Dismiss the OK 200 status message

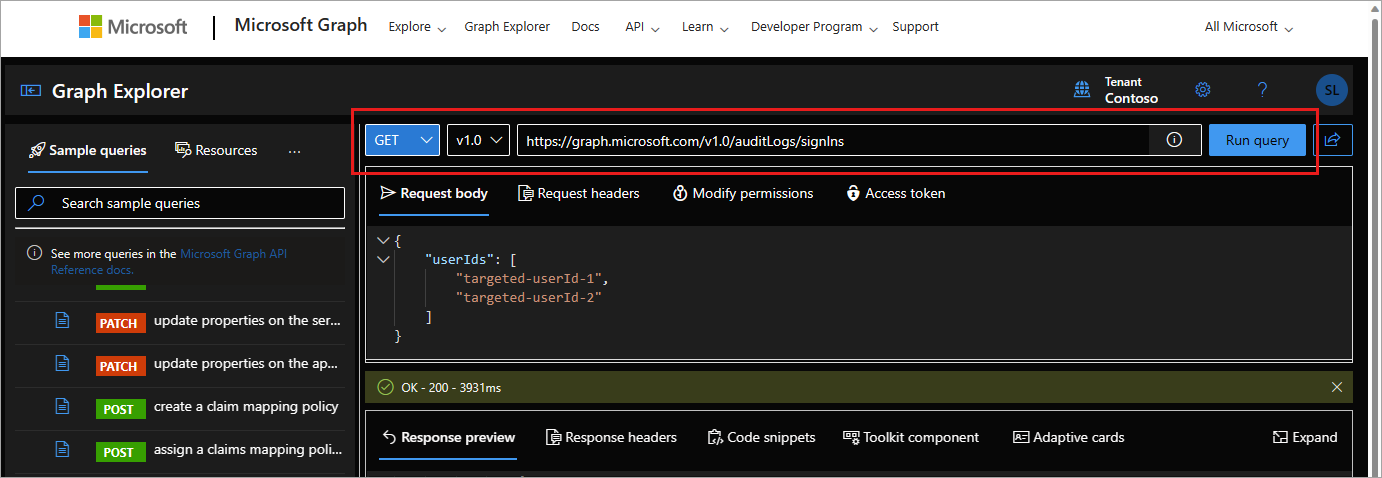click(x=1337, y=387)
